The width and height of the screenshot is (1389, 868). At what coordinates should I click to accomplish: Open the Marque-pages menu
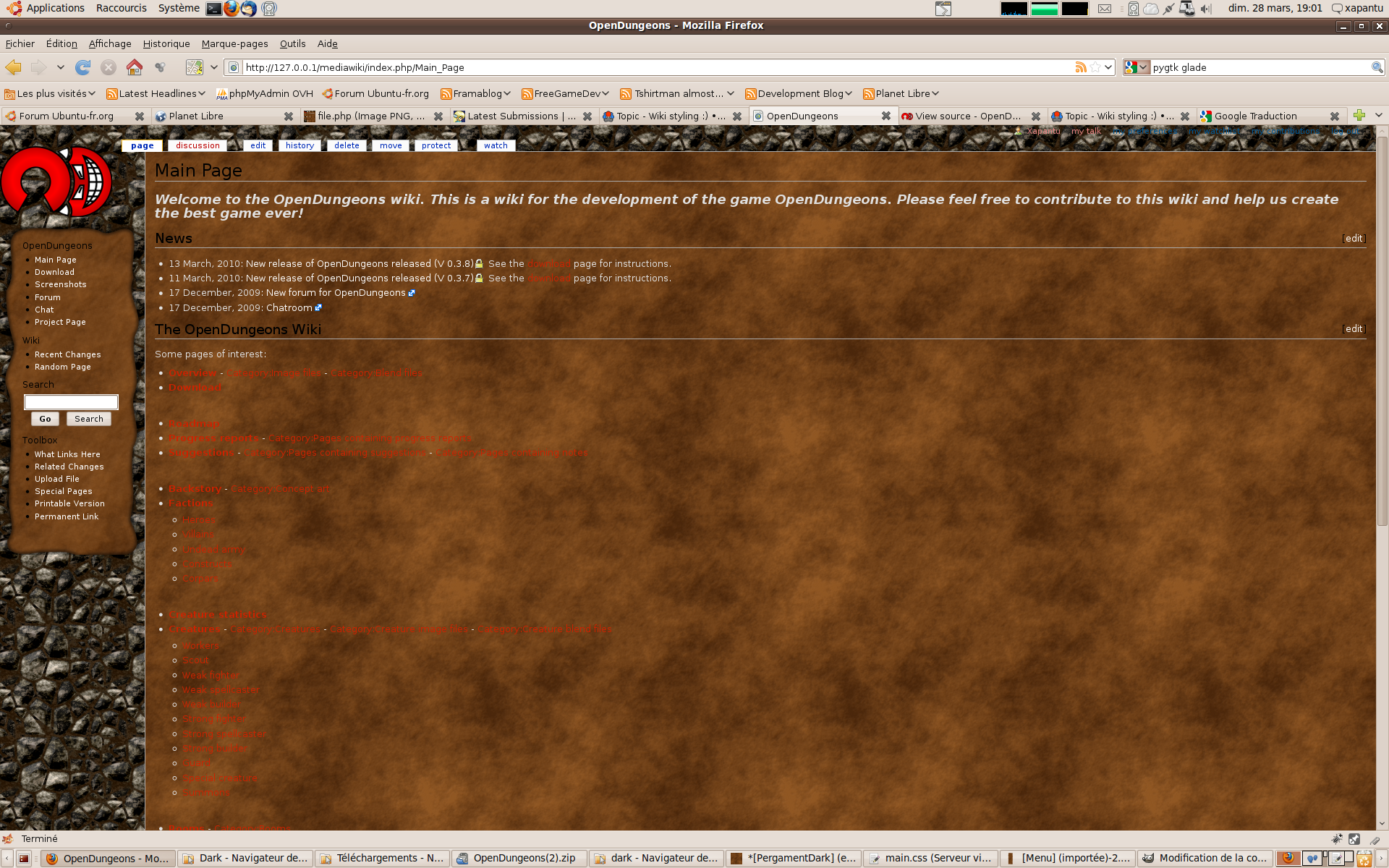click(x=234, y=43)
